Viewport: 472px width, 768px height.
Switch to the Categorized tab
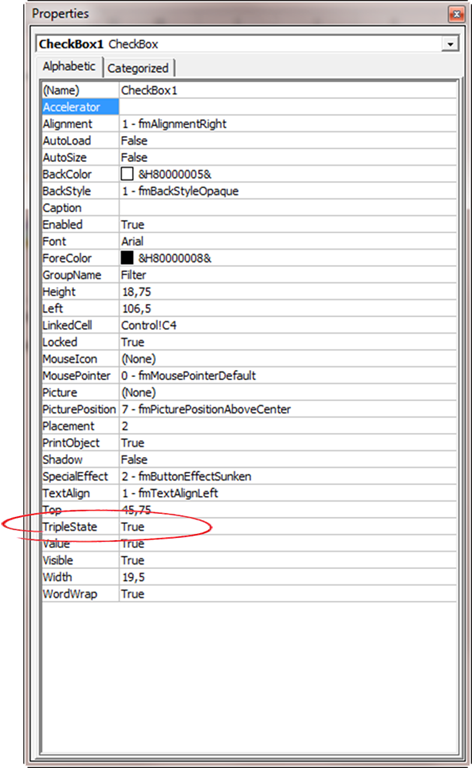pyautogui.click(x=138, y=68)
